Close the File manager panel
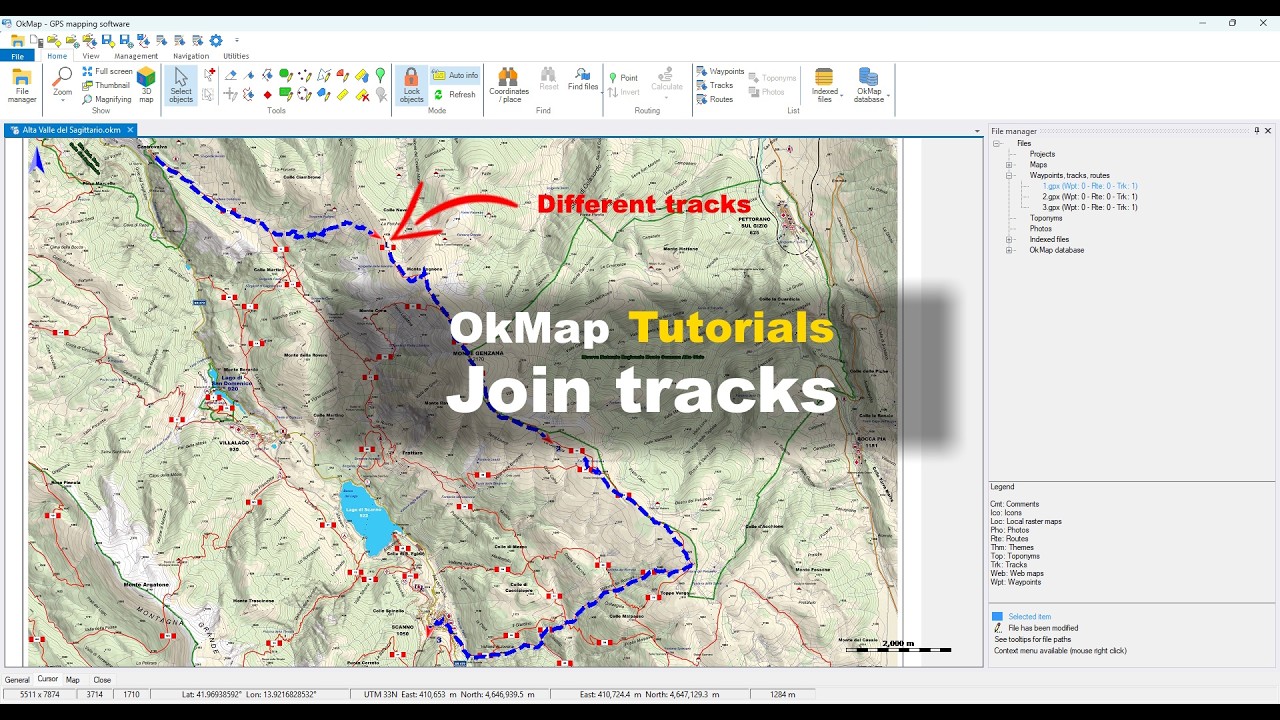 pyautogui.click(x=1268, y=131)
